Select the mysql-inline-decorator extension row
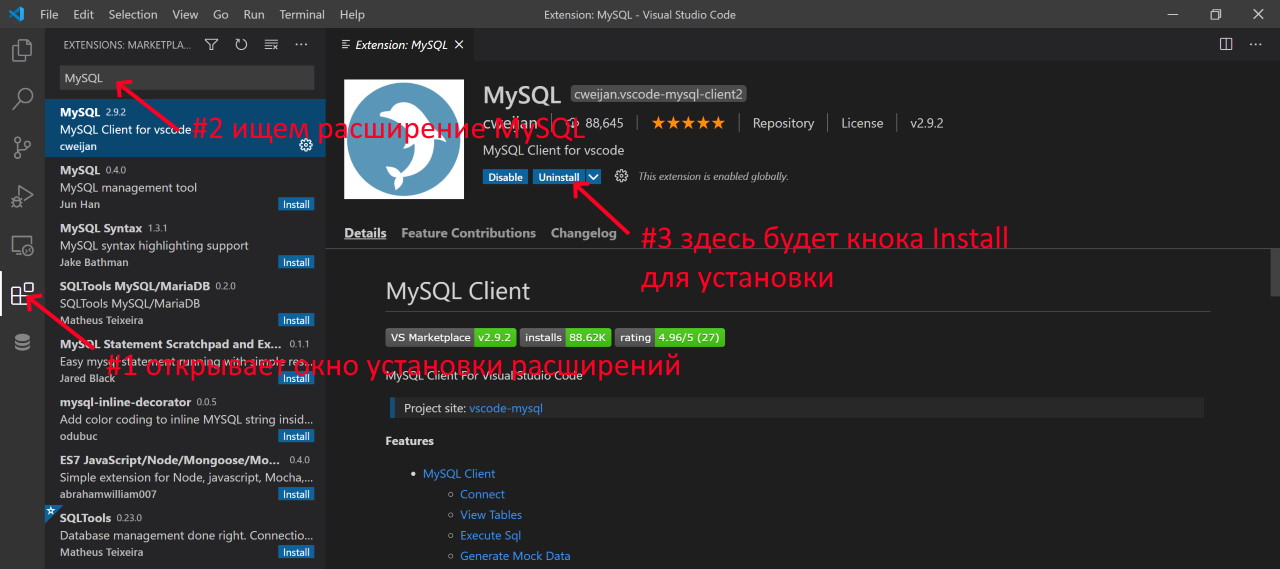The height and width of the screenshot is (569, 1280). tap(185, 418)
